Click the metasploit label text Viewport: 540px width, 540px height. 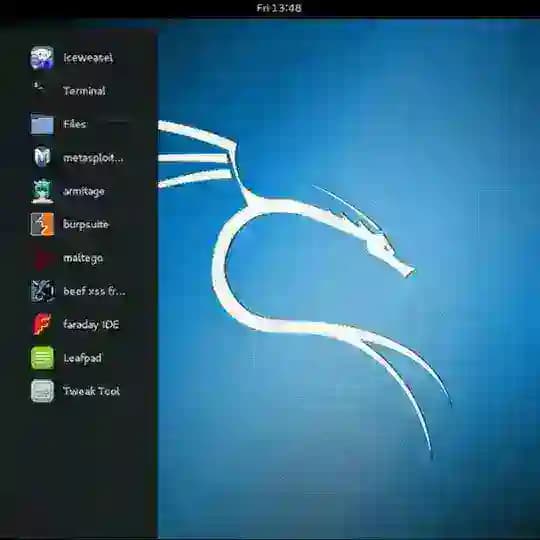pos(93,158)
